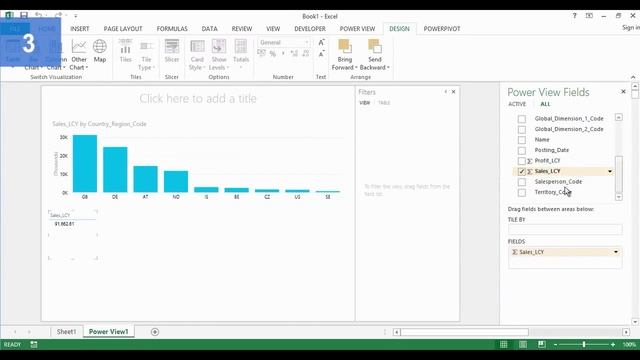This screenshot has height=360, width=640.
Task: Switch to Normal view in status bar
Action: [504, 344]
